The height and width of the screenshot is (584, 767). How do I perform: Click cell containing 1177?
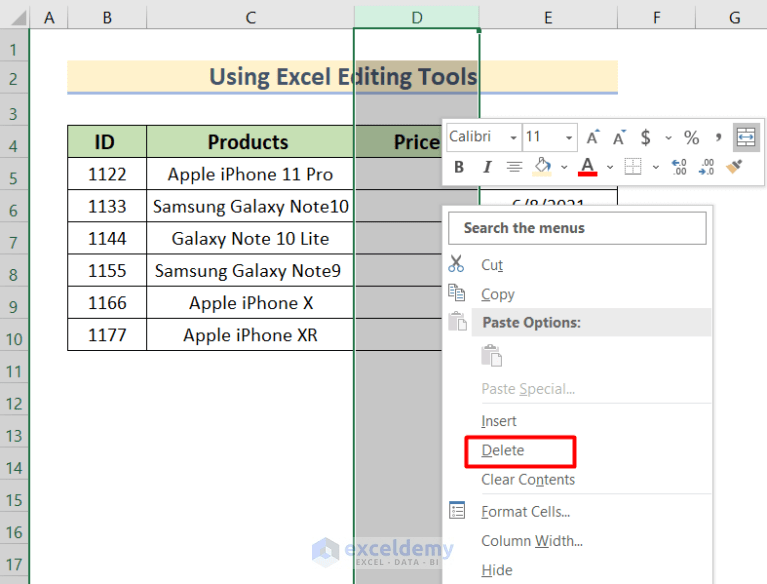click(x=107, y=335)
